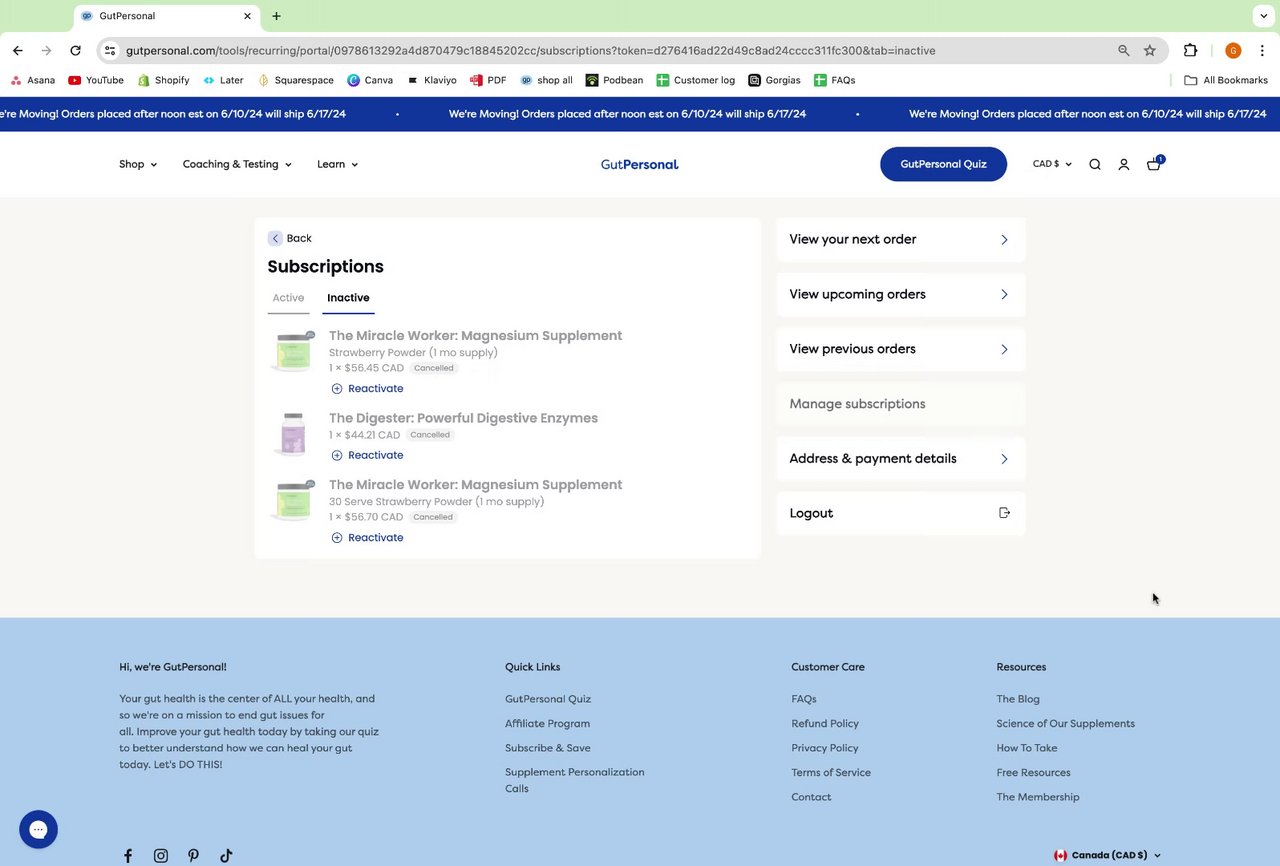Viewport: 1280px width, 866px height.
Task: Go to the GutPersonal logo homepage
Action: click(639, 164)
